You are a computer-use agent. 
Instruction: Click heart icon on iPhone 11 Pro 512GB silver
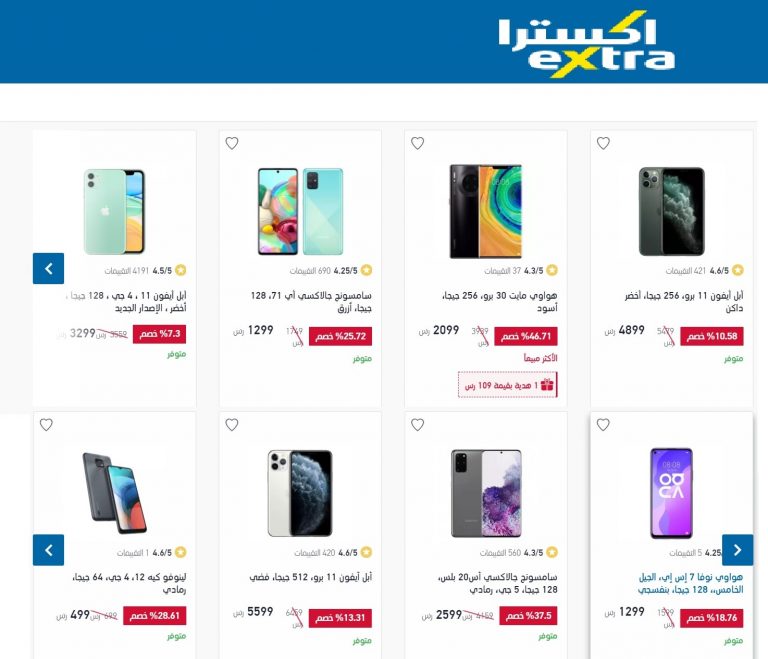click(x=232, y=425)
